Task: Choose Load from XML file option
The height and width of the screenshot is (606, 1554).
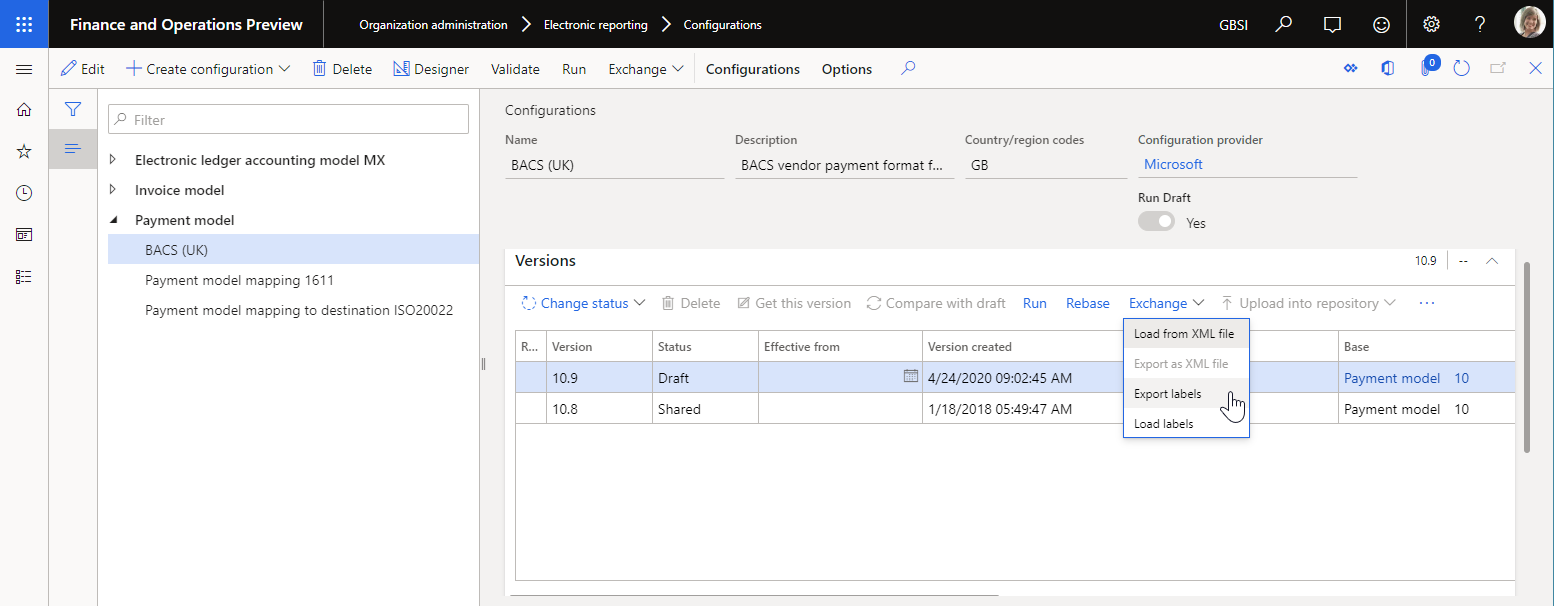Action: [1186, 334]
